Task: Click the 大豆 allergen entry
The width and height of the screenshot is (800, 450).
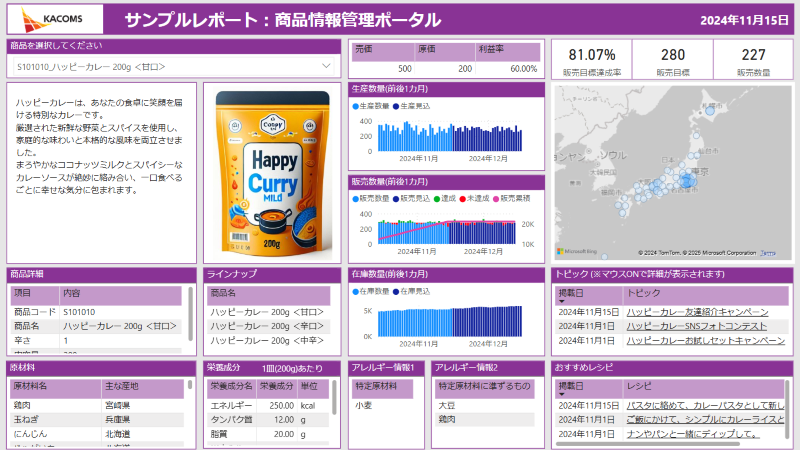Action: coord(446,406)
